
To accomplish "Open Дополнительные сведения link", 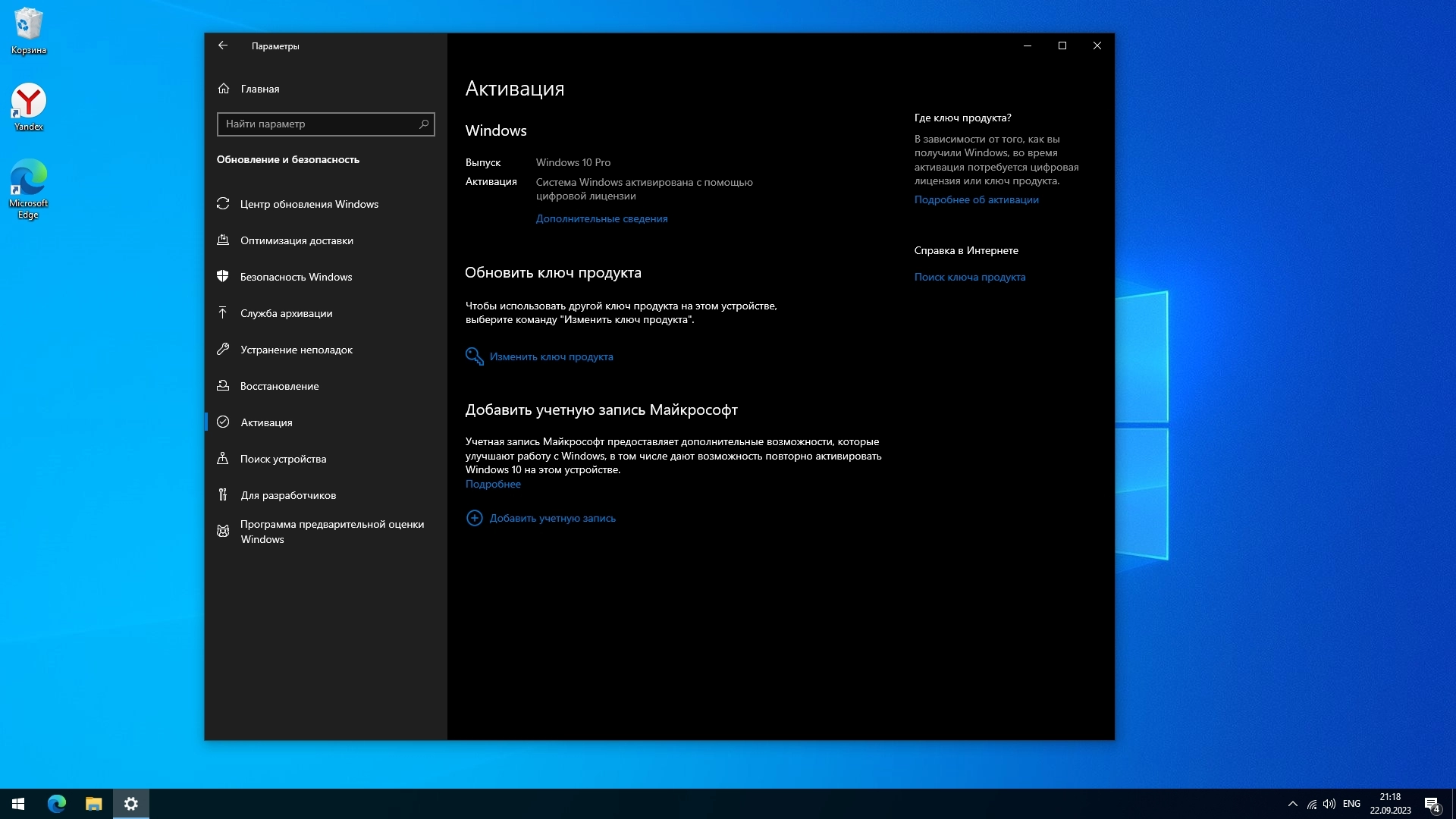I will pos(601,218).
